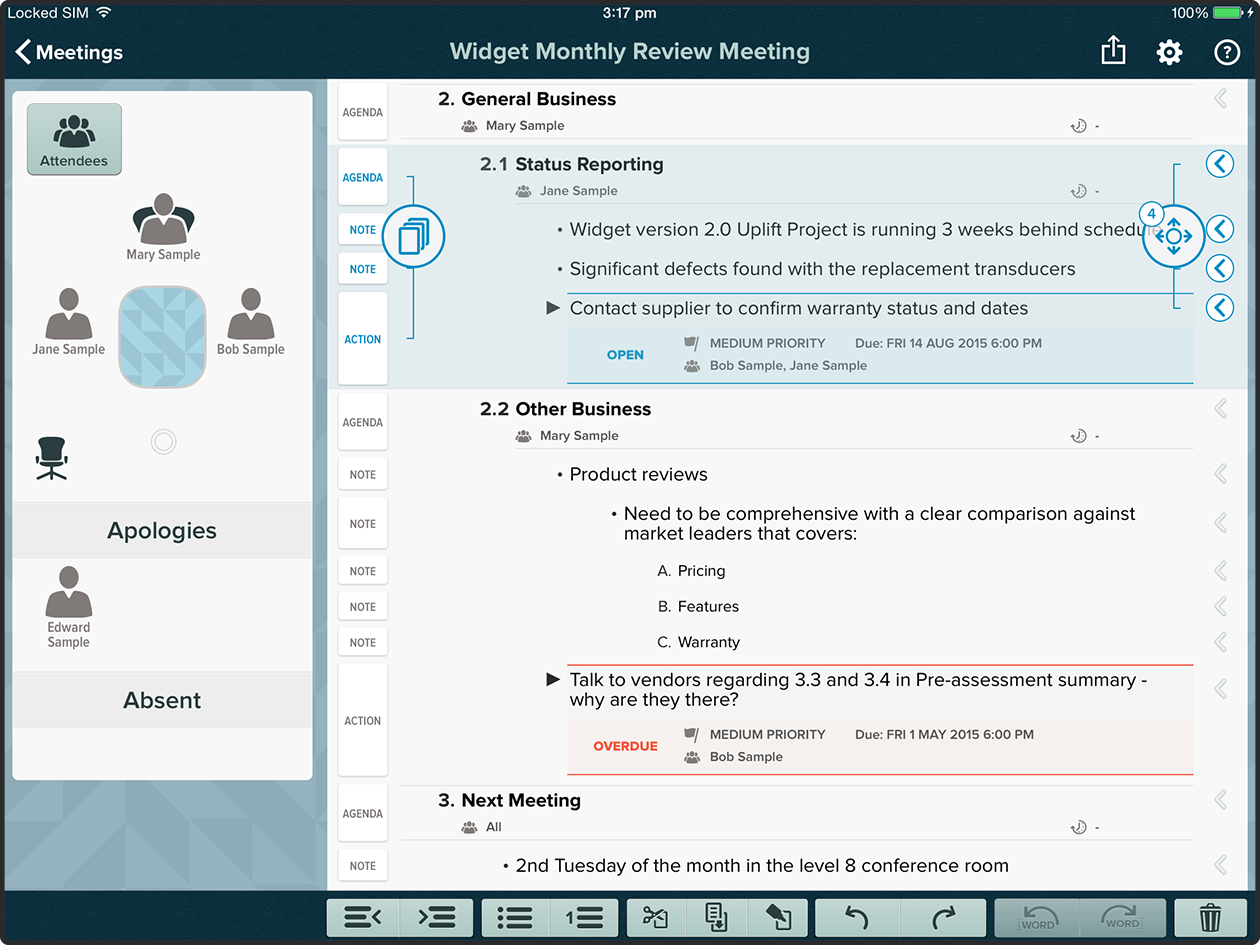Image resolution: width=1260 pixels, height=945 pixels.
Task: Select the AGENDA tab for 2.2 Other Business
Action: coord(363,422)
